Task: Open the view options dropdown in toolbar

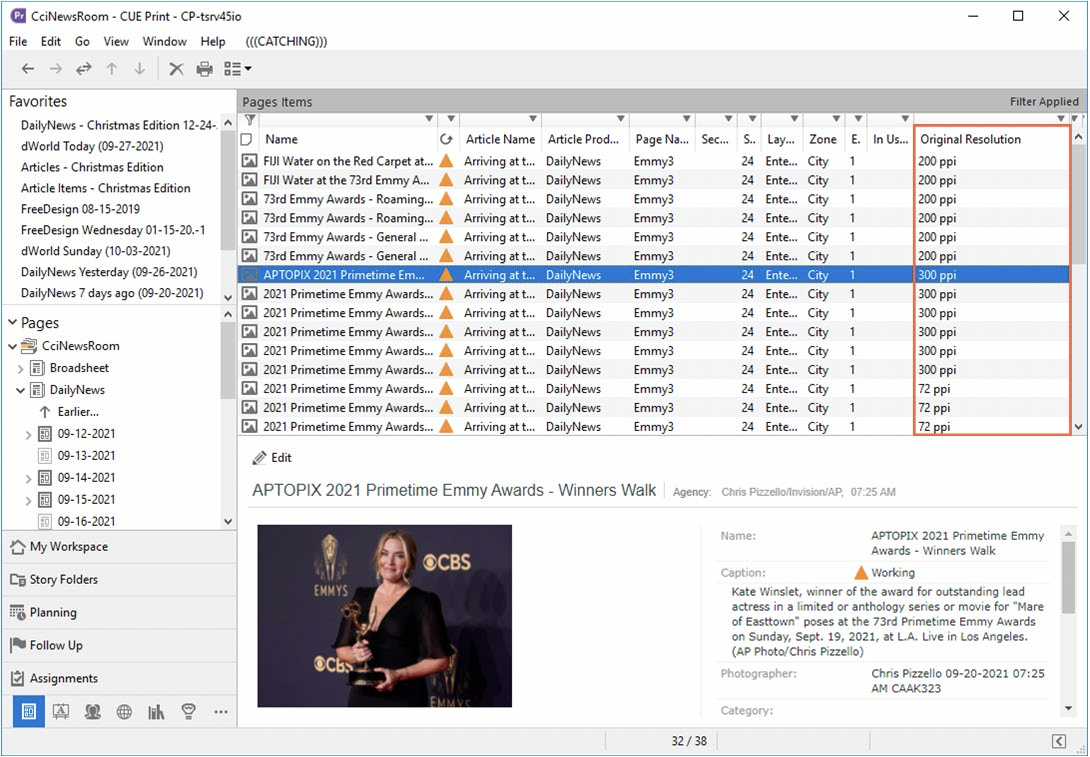Action: click(x=238, y=69)
